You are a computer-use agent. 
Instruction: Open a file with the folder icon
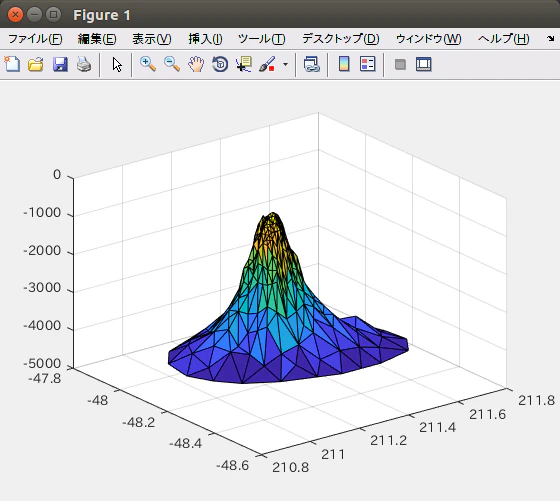pos(36,65)
